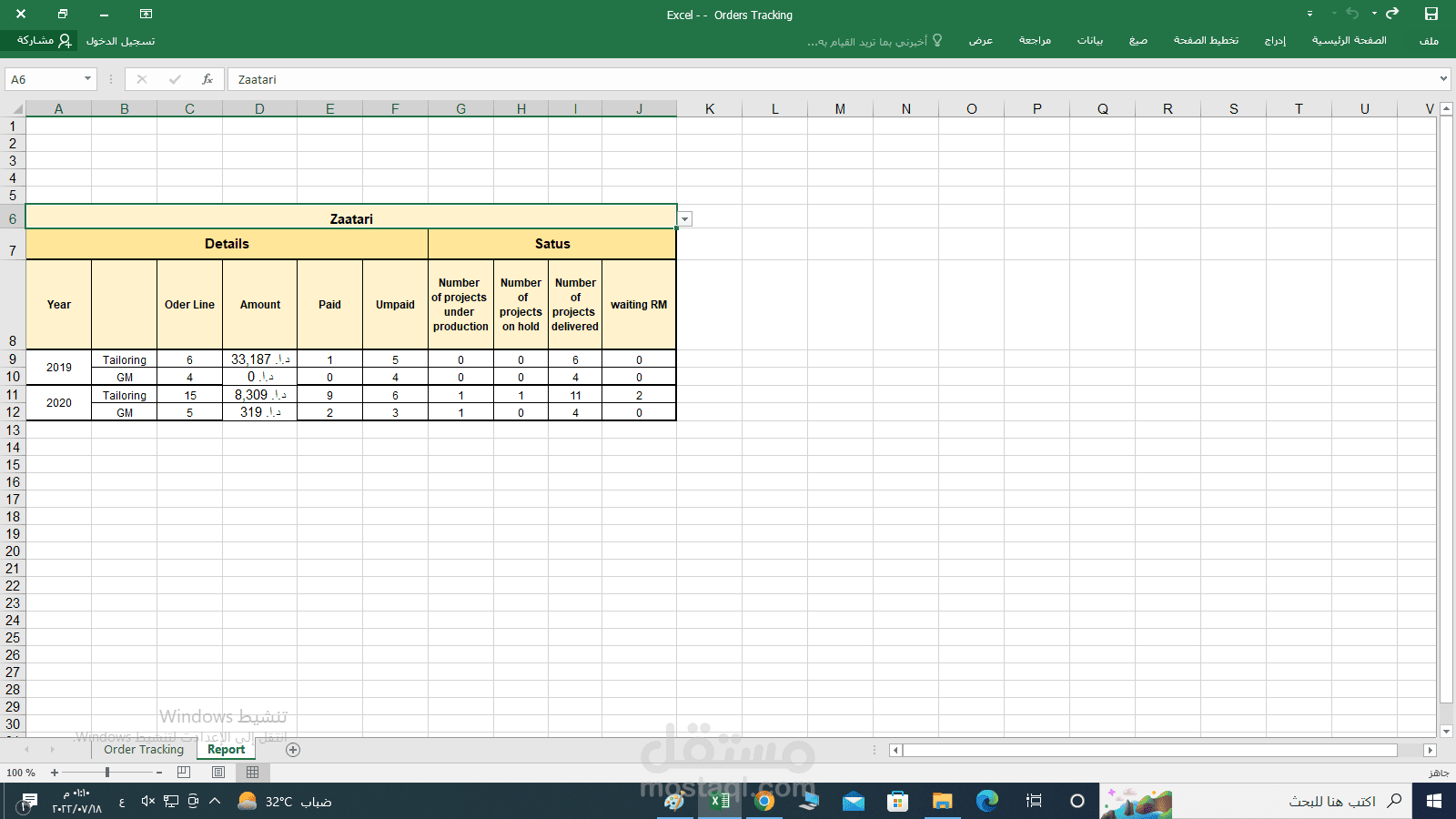This screenshot has height=819, width=1456.
Task: Switch to Page Break Preview view
Action: (x=184, y=773)
